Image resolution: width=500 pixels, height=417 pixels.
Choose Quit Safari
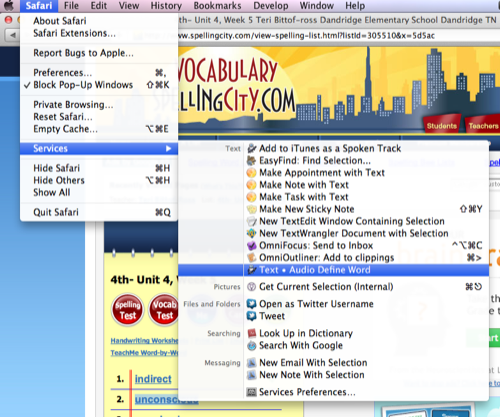(x=99, y=212)
